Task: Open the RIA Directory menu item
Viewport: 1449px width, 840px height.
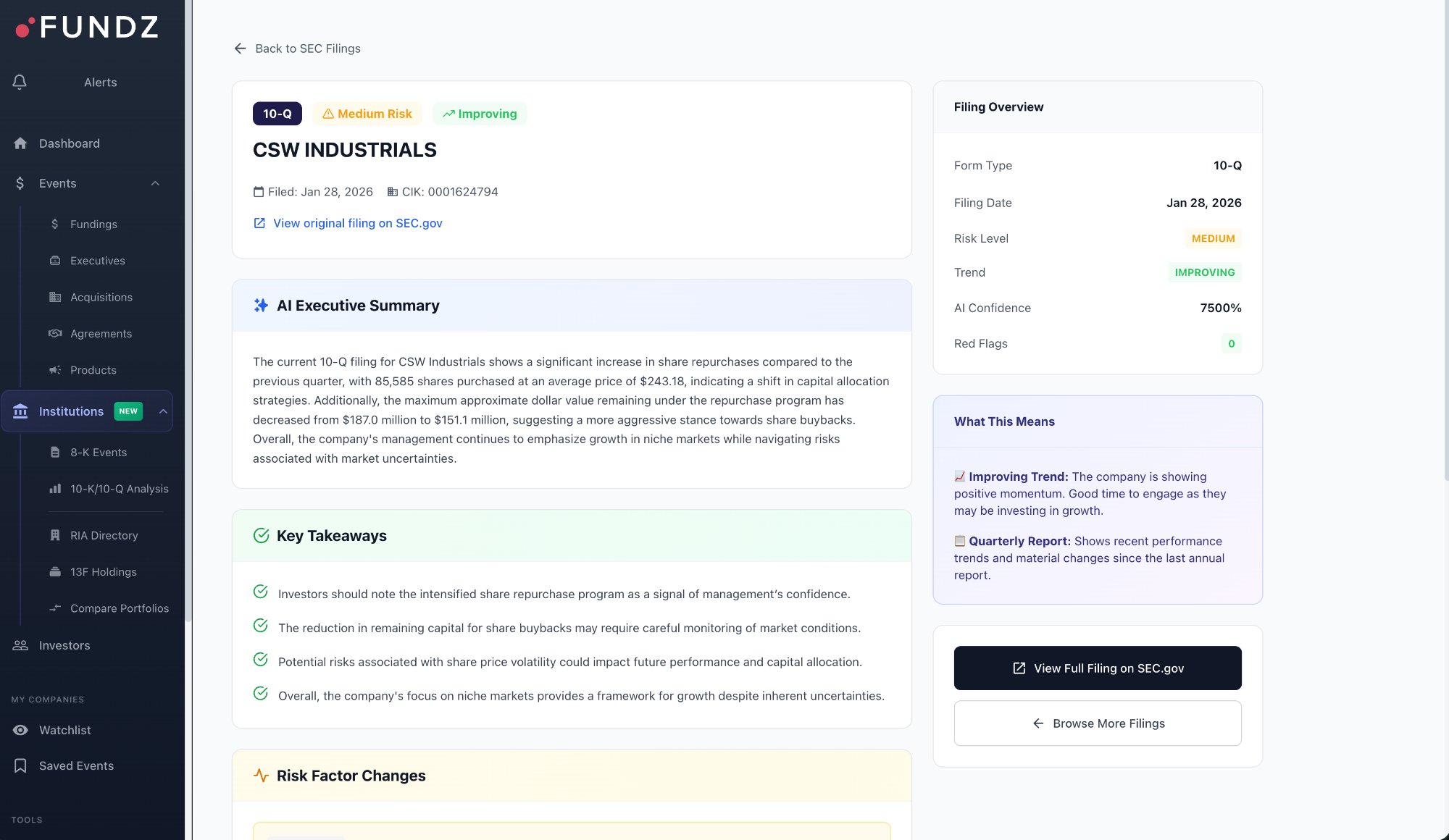Action: 104,535
